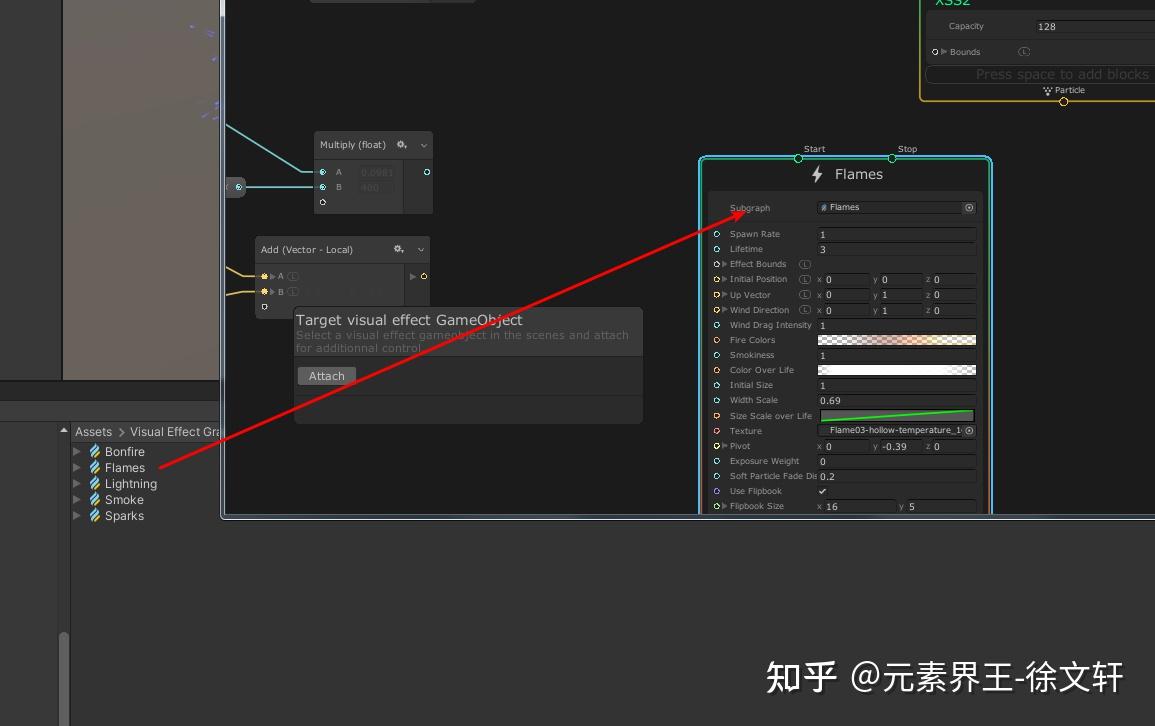This screenshot has width=1155, height=726.
Task: Click the Subgraph Flames object field
Action: click(890, 208)
